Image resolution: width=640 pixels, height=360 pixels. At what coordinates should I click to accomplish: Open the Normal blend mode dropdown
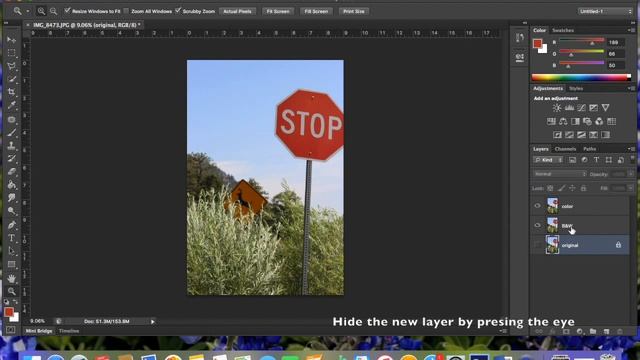point(560,174)
